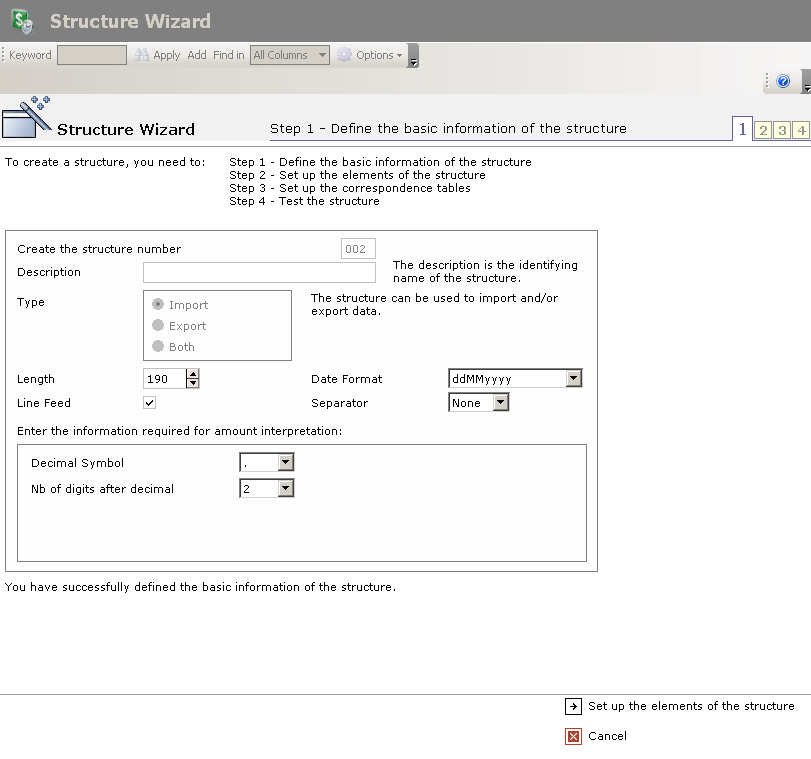Click the Options gear icon

[x=345, y=55]
